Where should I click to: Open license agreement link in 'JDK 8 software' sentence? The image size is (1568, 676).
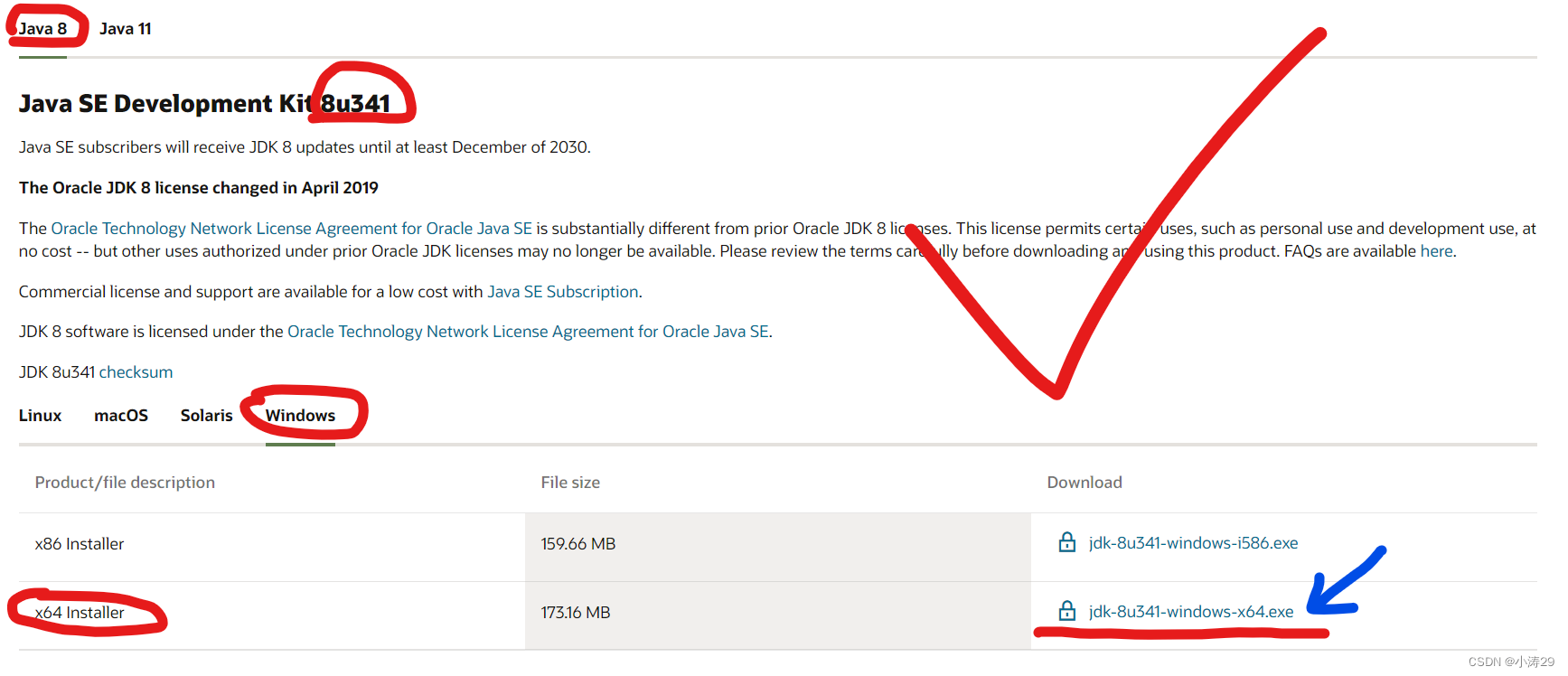(529, 332)
